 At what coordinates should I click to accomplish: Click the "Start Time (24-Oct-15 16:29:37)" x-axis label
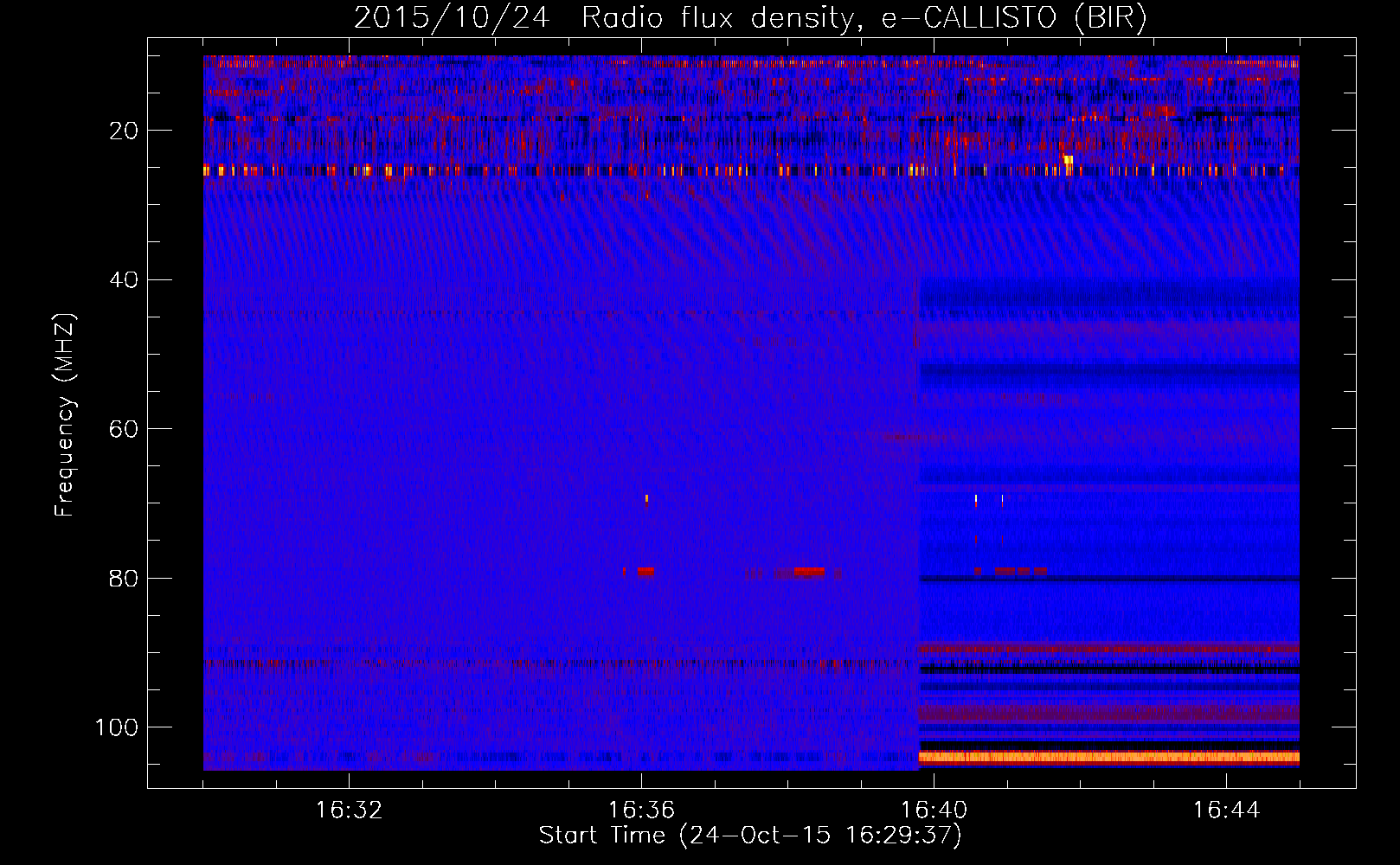click(x=750, y=836)
